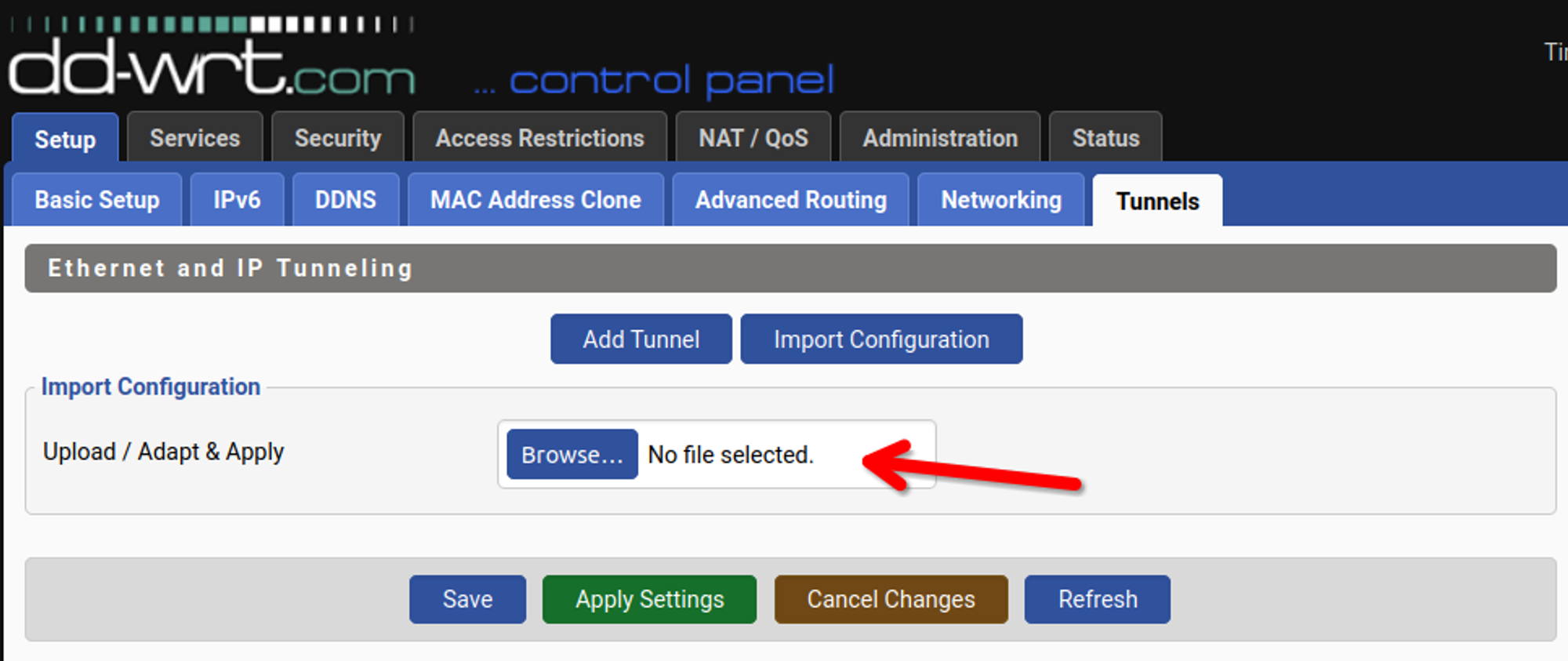Open the IPv6 settings sub-tab
1568x661 pixels.
click(x=237, y=200)
